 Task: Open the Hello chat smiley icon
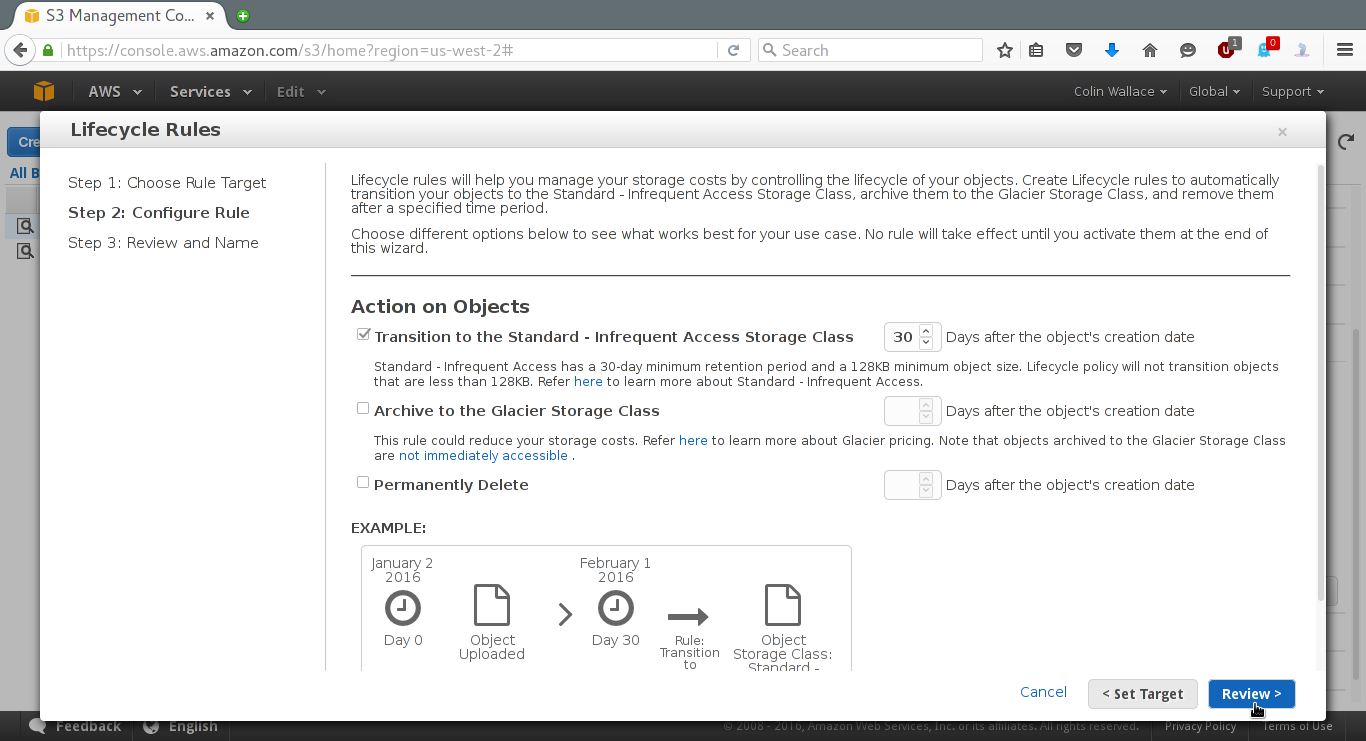(x=1188, y=50)
